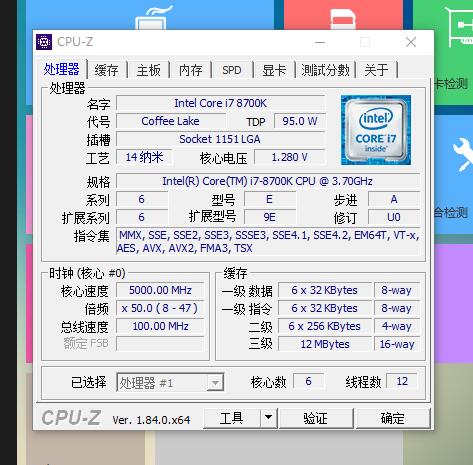Select the 内存 tab
The image size is (473, 465).
tap(190, 70)
